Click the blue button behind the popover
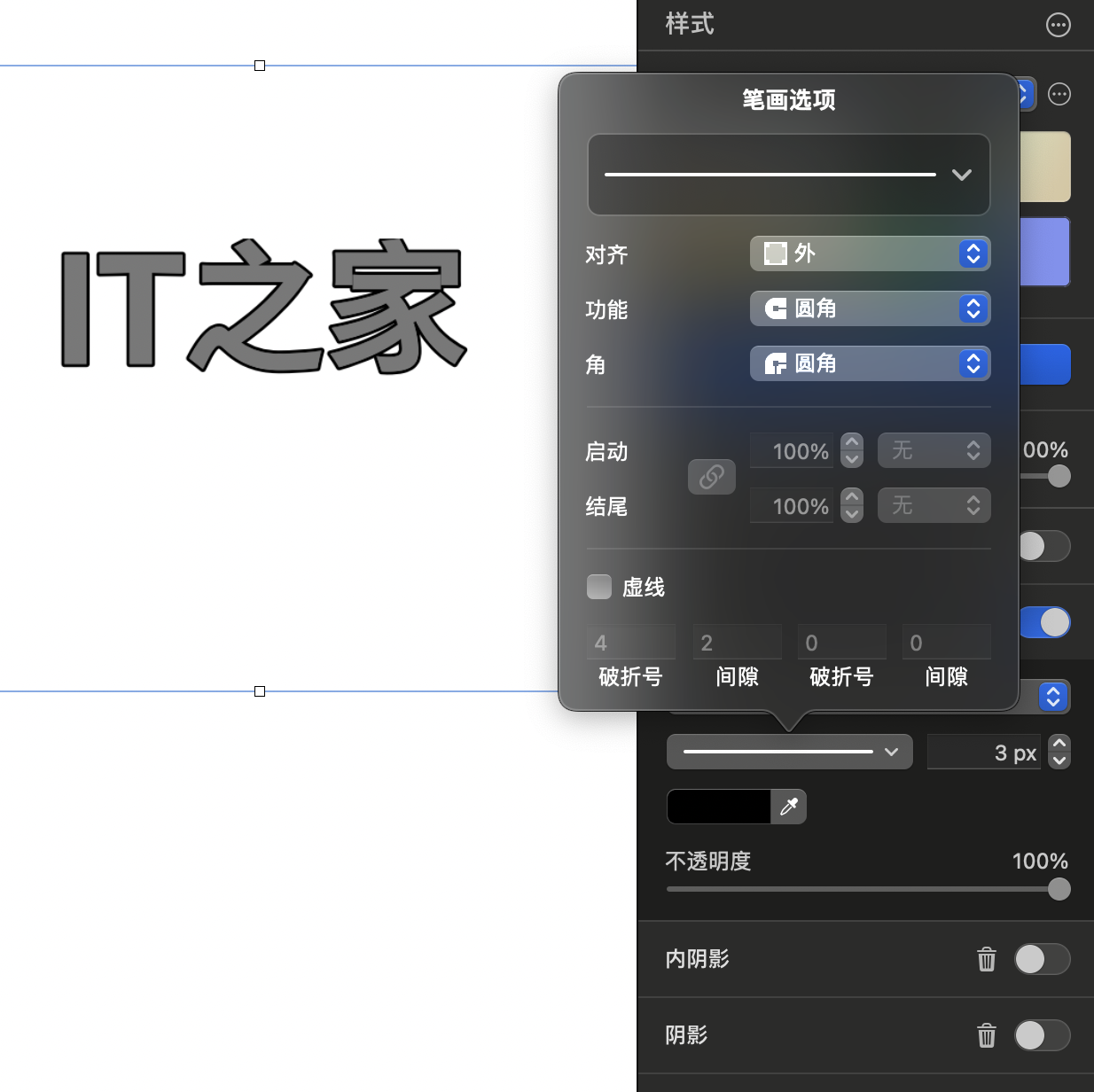Screen dimensions: 1094x1092 coord(1045,364)
